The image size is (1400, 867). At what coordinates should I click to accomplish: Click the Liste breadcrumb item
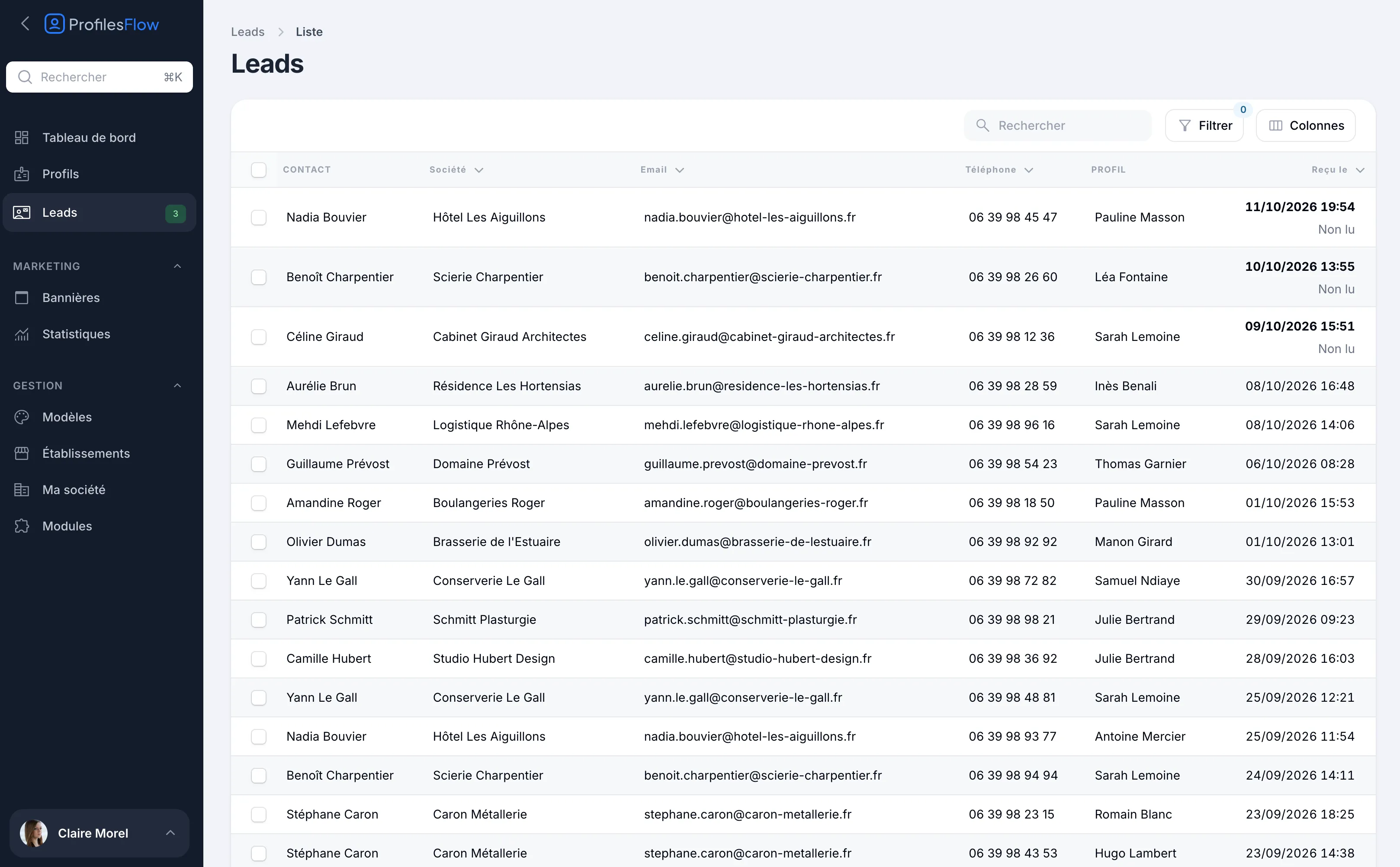pos(309,32)
